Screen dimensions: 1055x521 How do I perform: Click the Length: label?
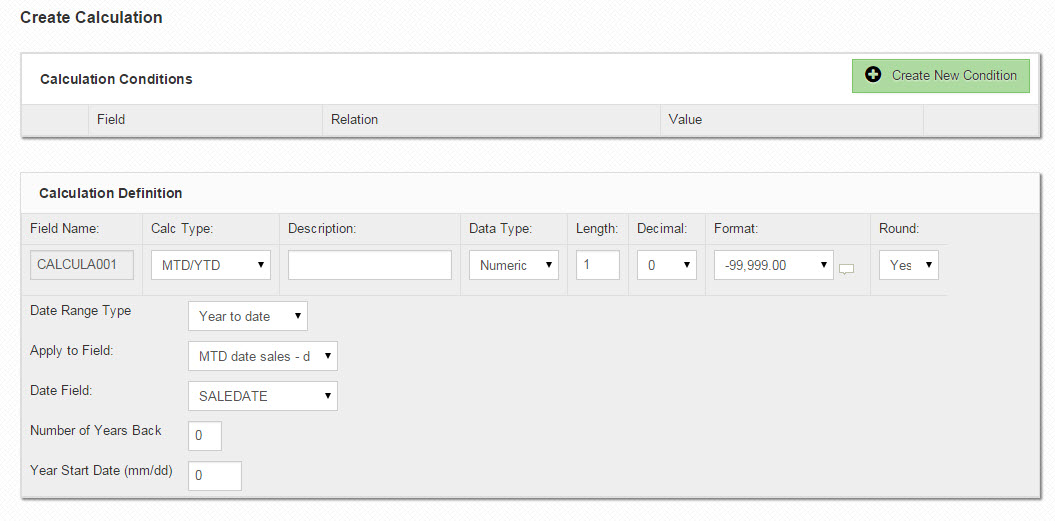tap(597, 229)
